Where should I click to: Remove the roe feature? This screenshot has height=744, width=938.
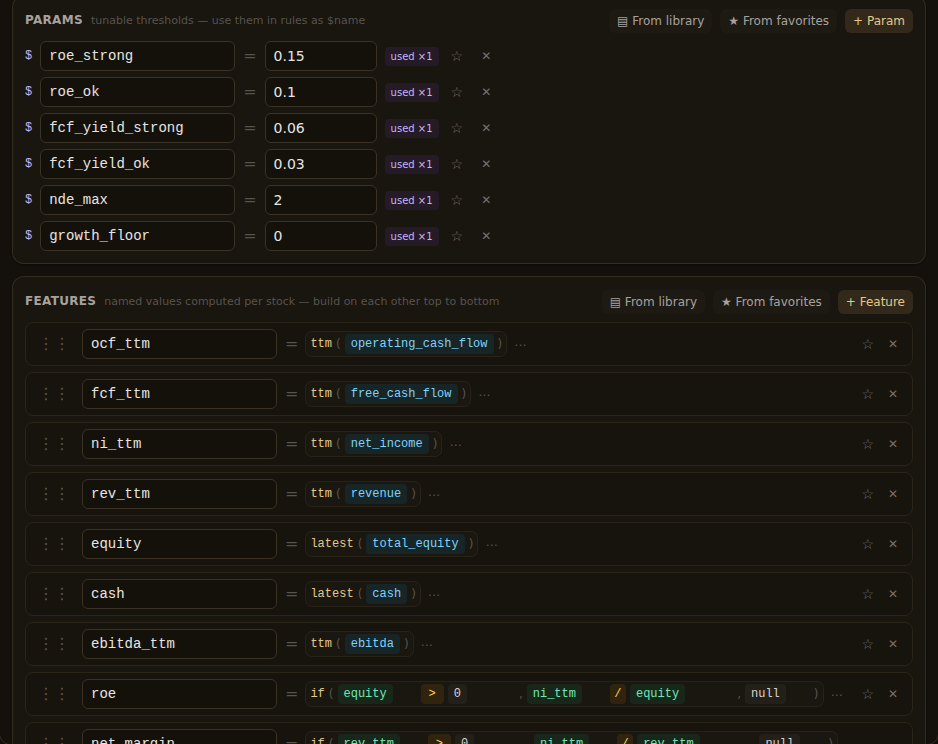(x=893, y=694)
